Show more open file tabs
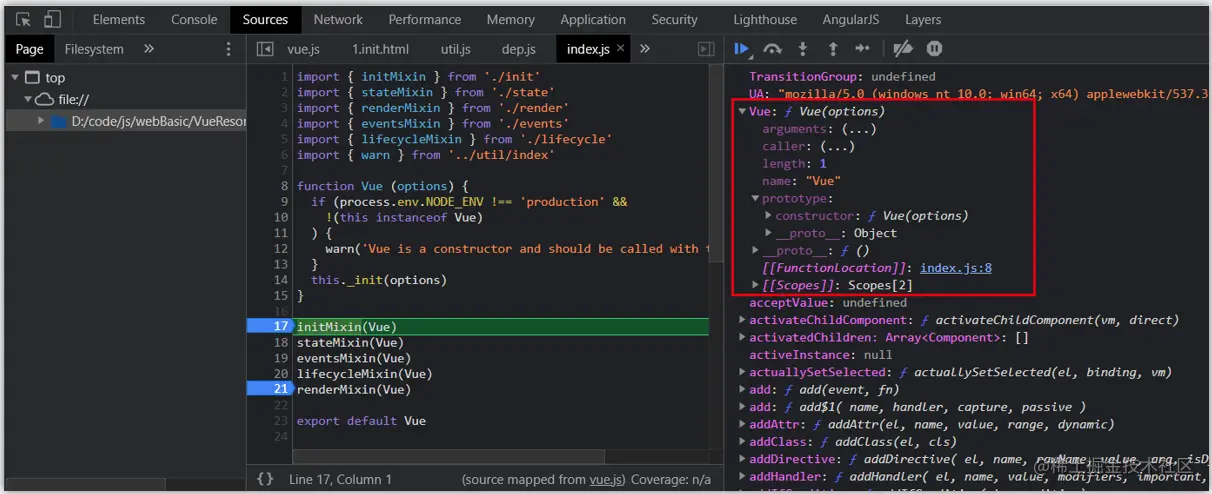 pos(645,49)
